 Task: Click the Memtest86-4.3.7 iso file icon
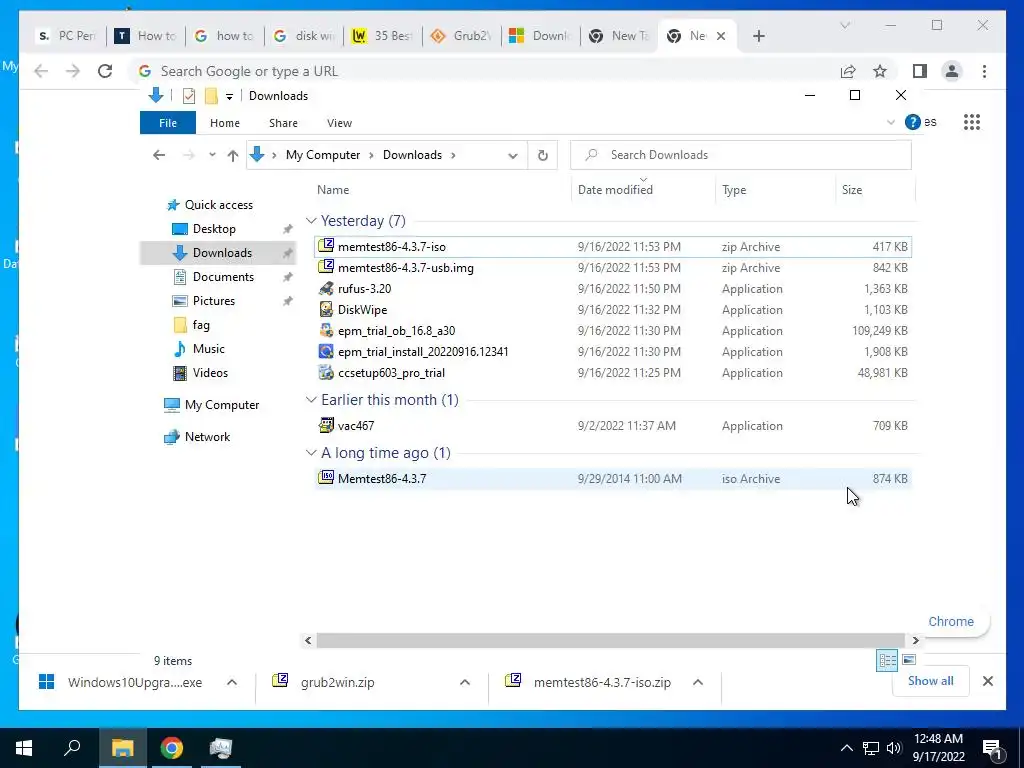pyautogui.click(x=326, y=478)
